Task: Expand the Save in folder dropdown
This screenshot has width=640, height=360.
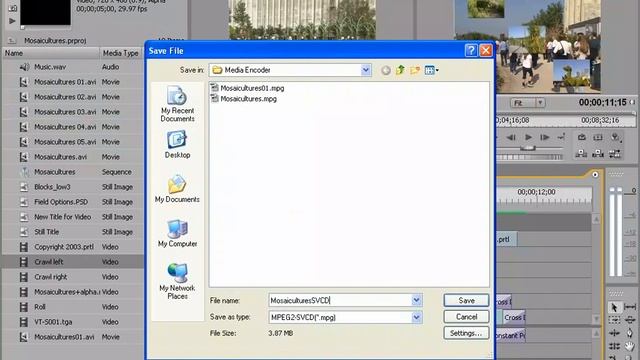Action: point(366,70)
